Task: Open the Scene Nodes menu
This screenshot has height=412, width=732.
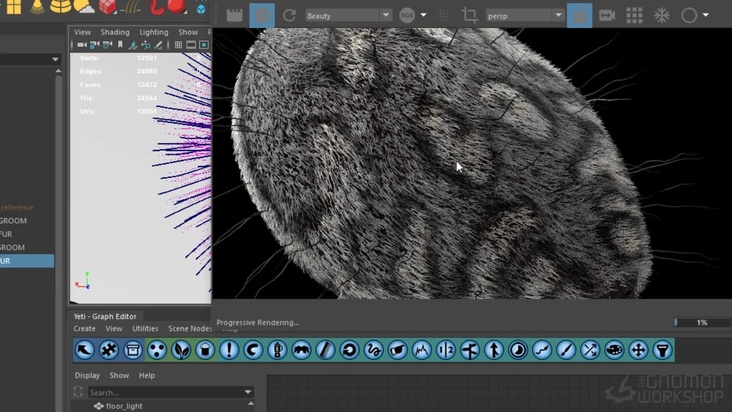Action: coord(190,328)
